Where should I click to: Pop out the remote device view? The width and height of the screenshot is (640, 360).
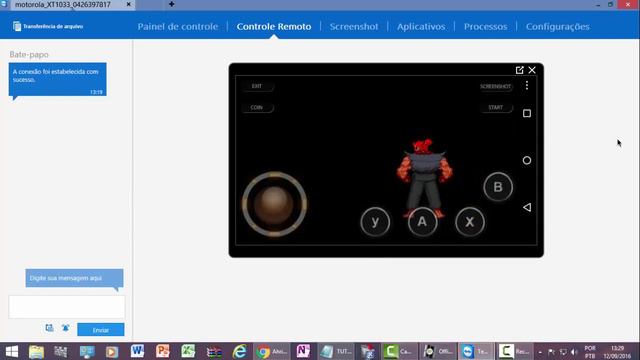click(520, 70)
